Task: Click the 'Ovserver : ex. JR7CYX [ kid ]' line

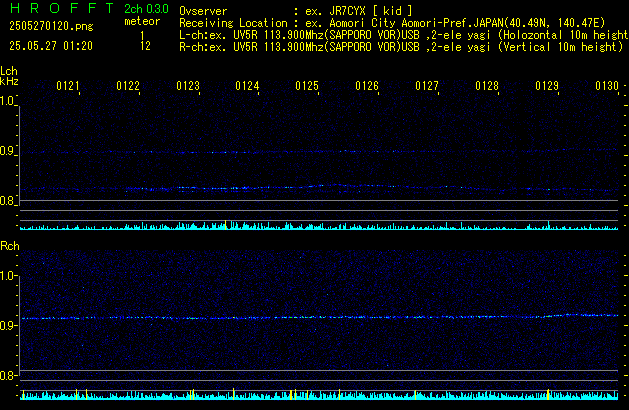Action: pyautogui.click(x=296, y=11)
